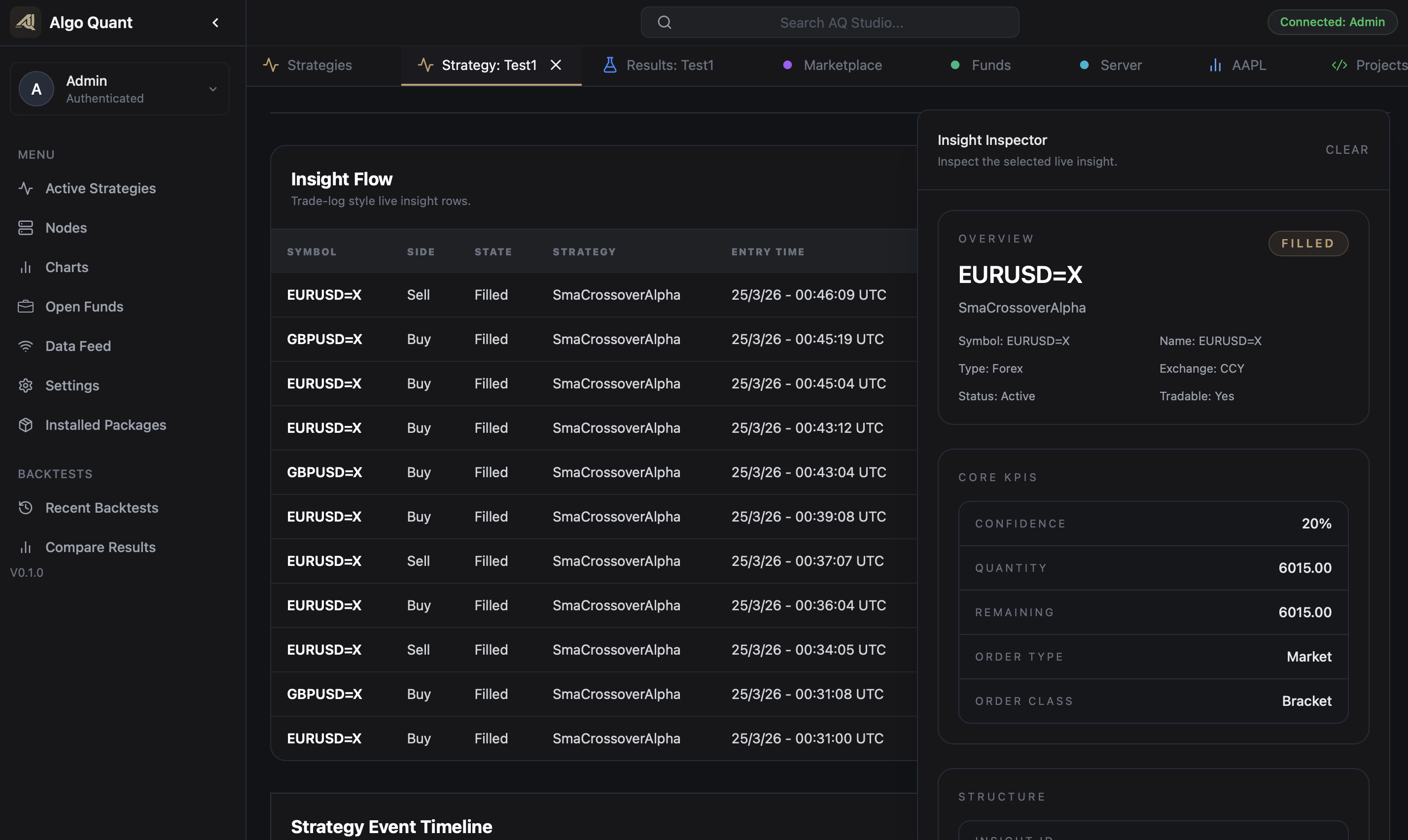Viewport: 1408px width, 840px height.
Task: Go to Nodes in the sidebar
Action: (x=66, y=228)
